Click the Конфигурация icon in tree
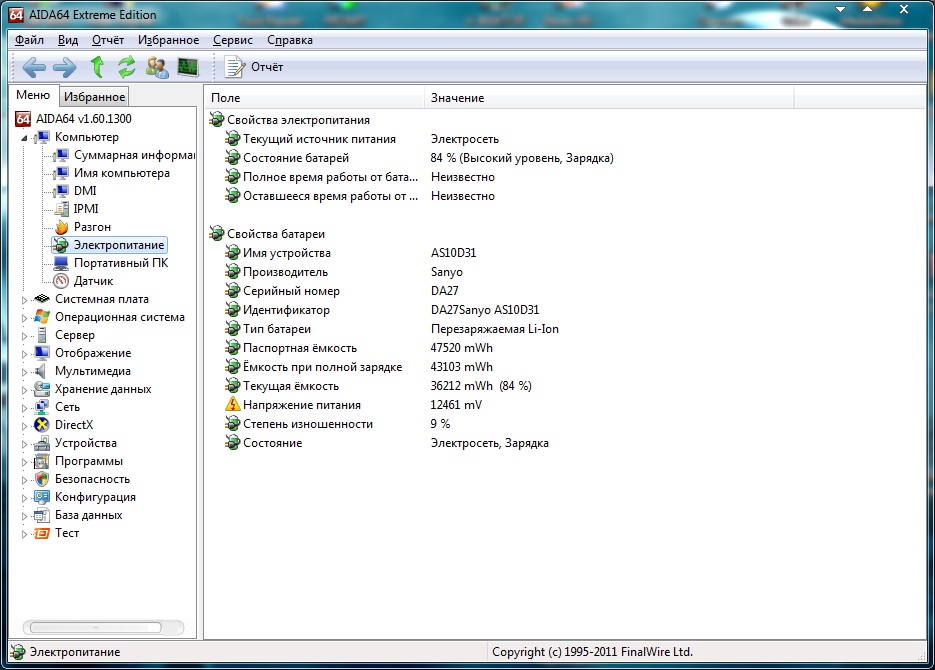 click(42, 497)
